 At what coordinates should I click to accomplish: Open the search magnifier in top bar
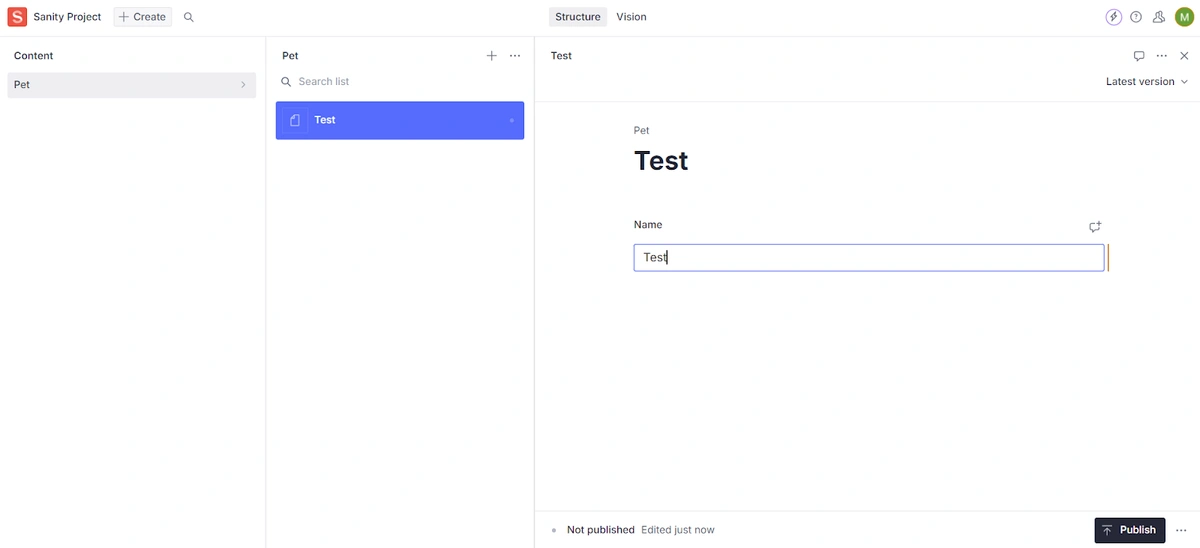(189, 17)
